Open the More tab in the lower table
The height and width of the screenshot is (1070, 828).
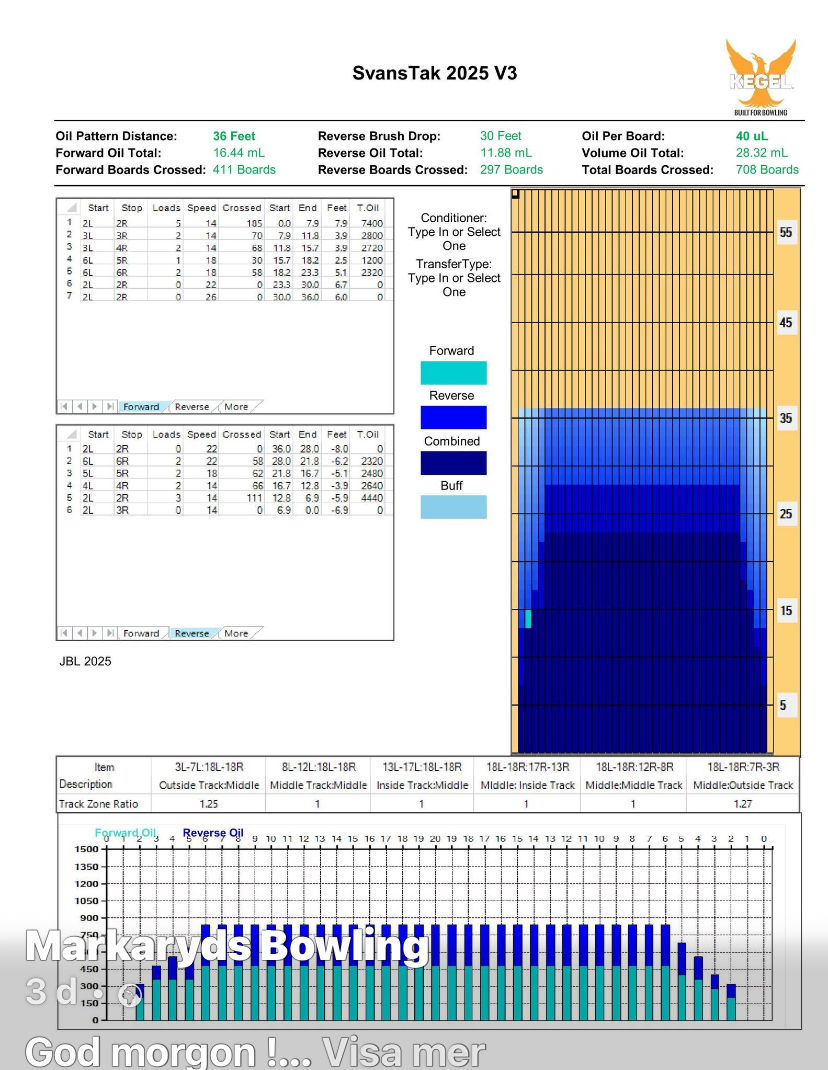pos(236,633)
